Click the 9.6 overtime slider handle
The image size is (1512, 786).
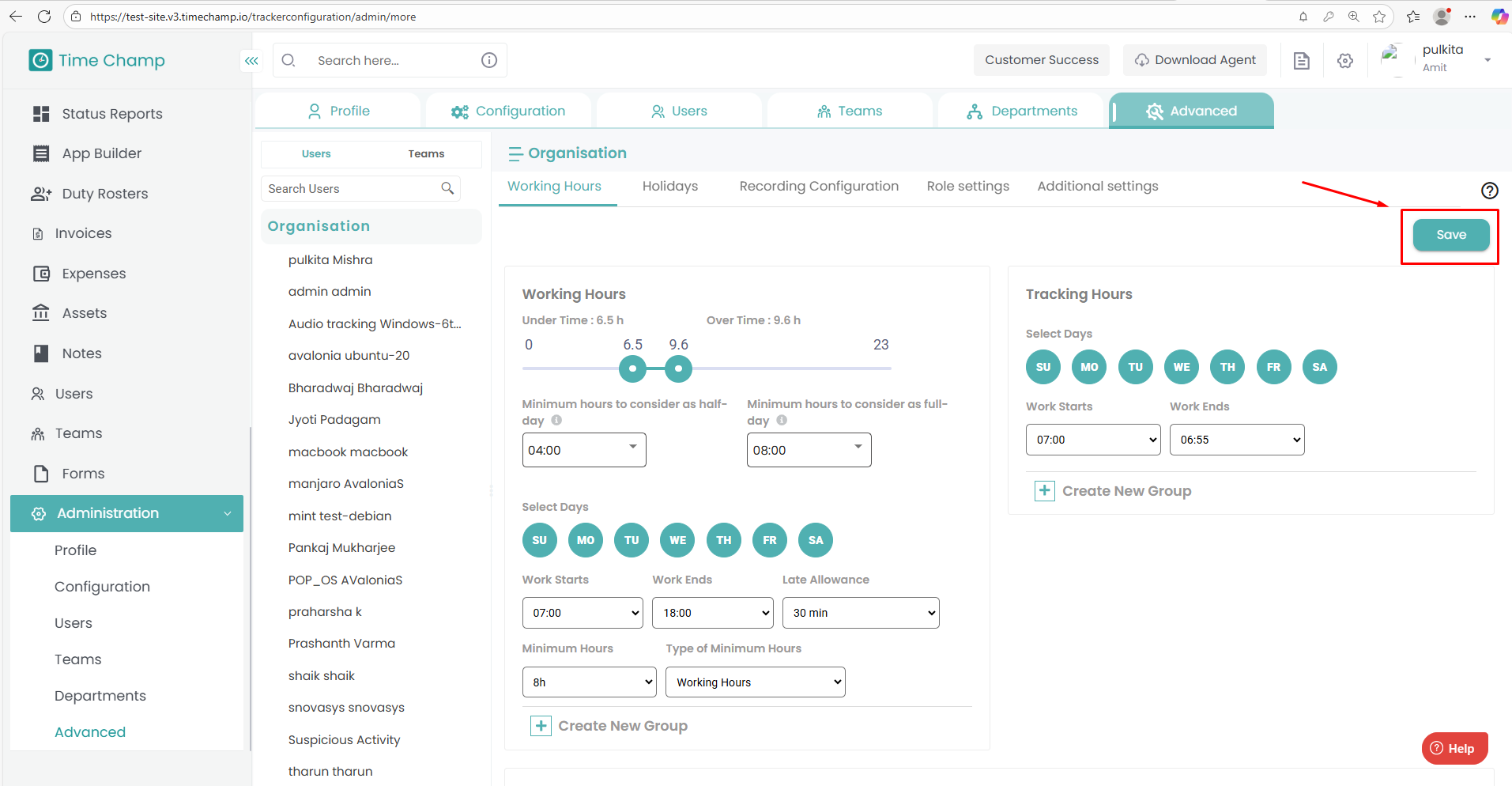tap(678, 368)
